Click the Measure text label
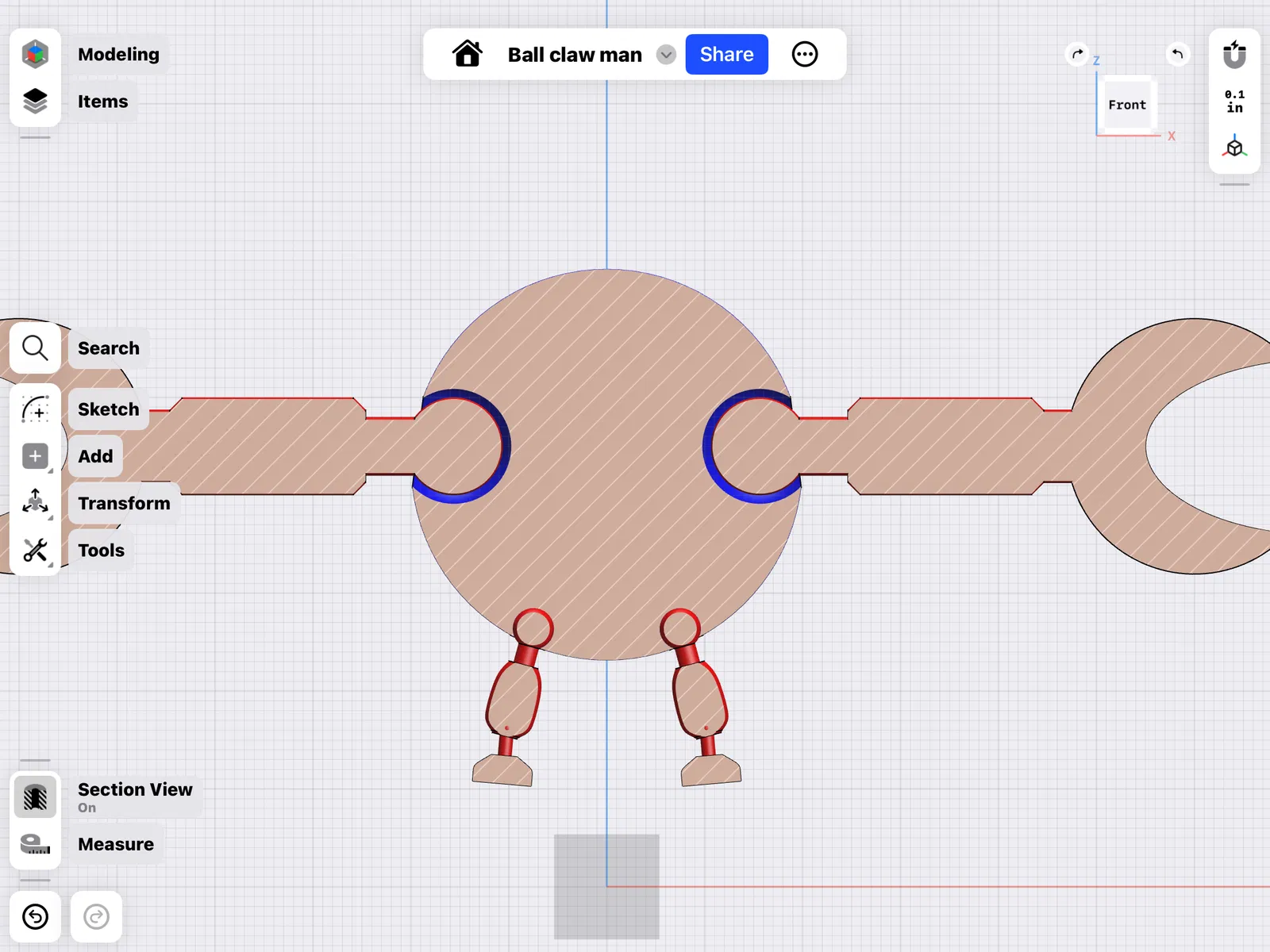 tap(116, 844)
